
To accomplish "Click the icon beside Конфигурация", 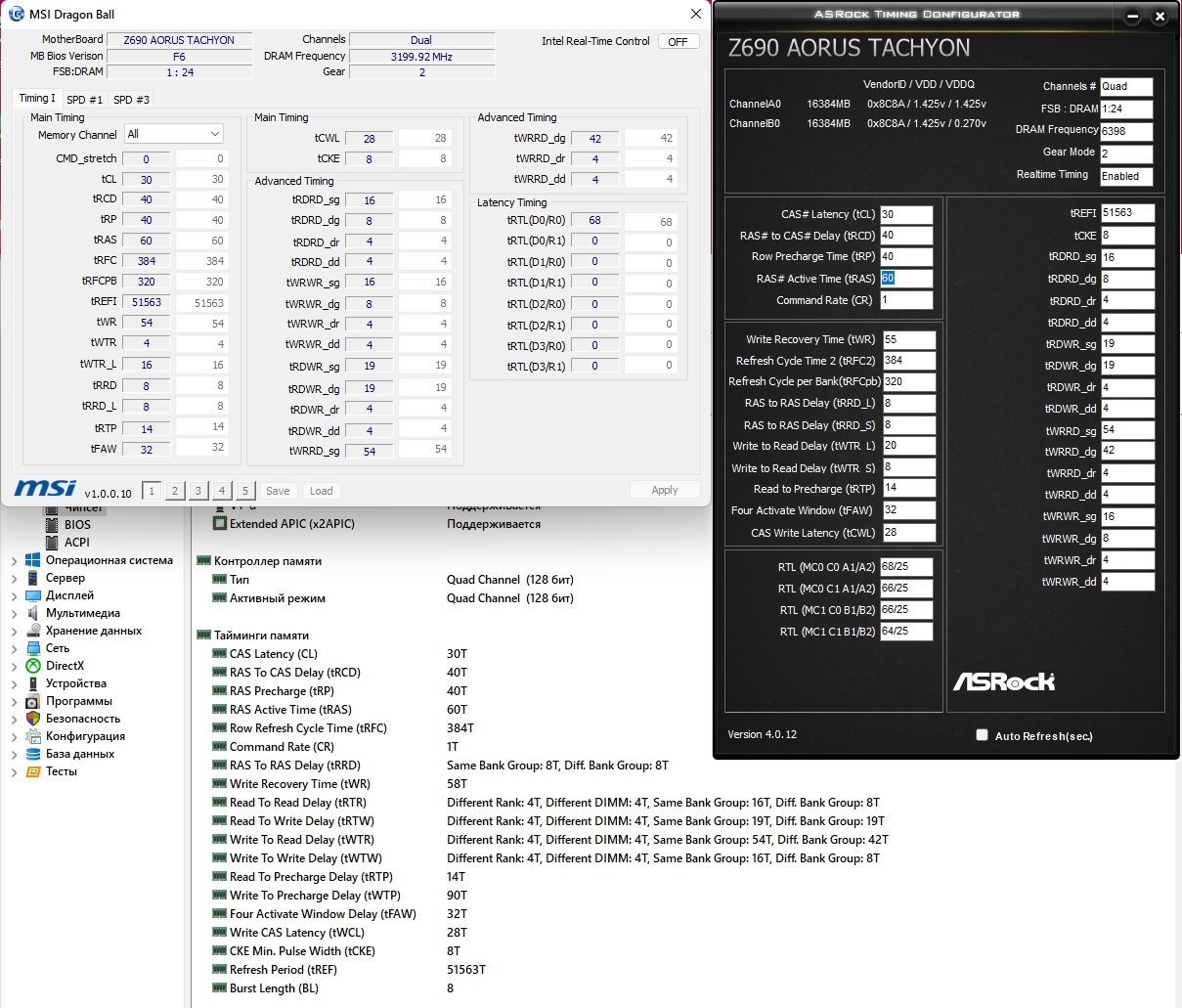I will coord(33,736).
